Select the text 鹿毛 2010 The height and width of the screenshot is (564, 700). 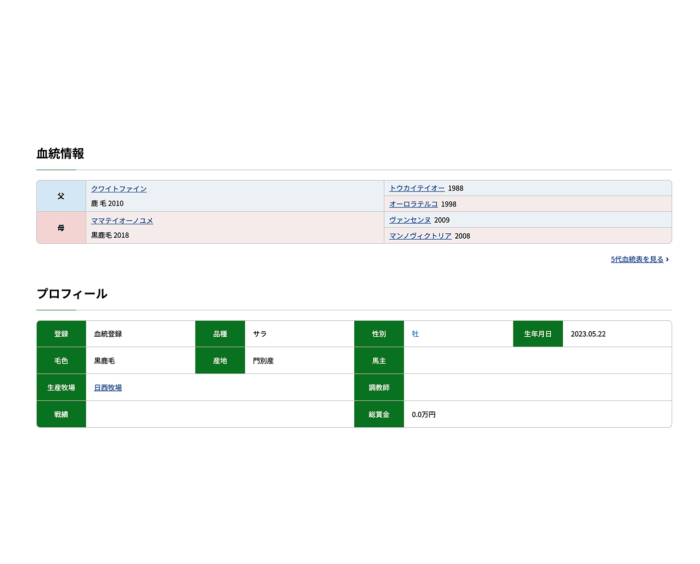tap(107, 204)
